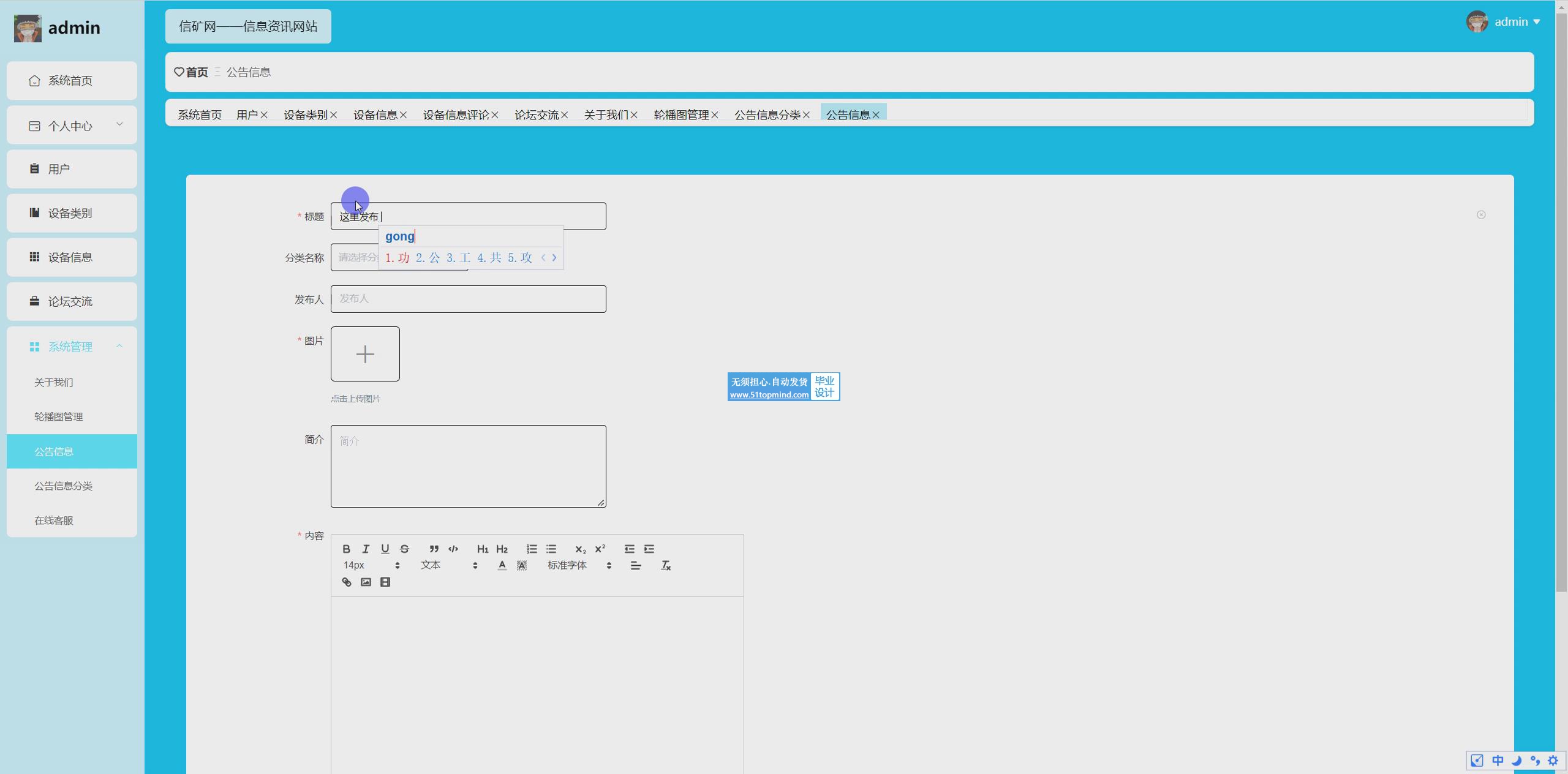Viewport: 1568px width, 774px height.
Task: Toggle italic formatting in the editor toolbar
Action: (x=366, y=549)
